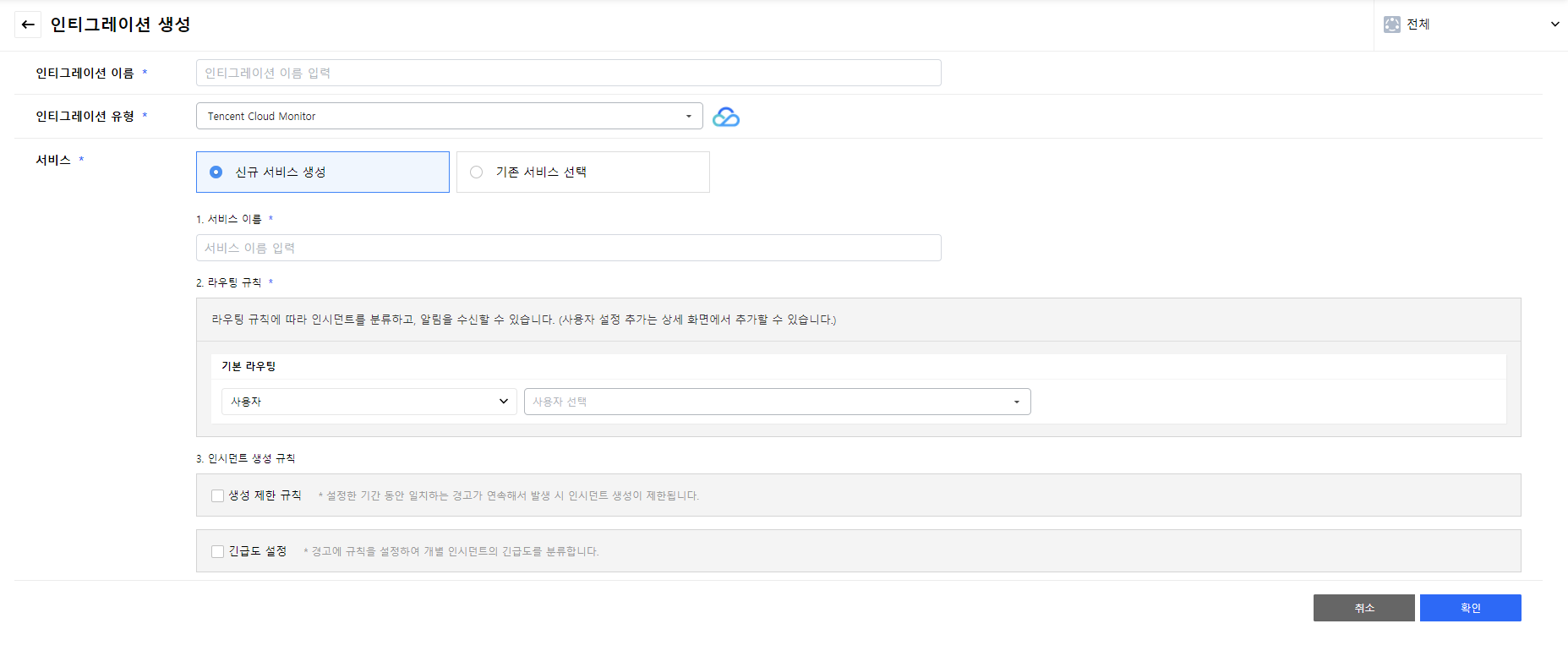Click the back arrow icon
Image resolution: width=1568 pixels, height=651 pixels.
pyautogui.click(x=28, y=25)
